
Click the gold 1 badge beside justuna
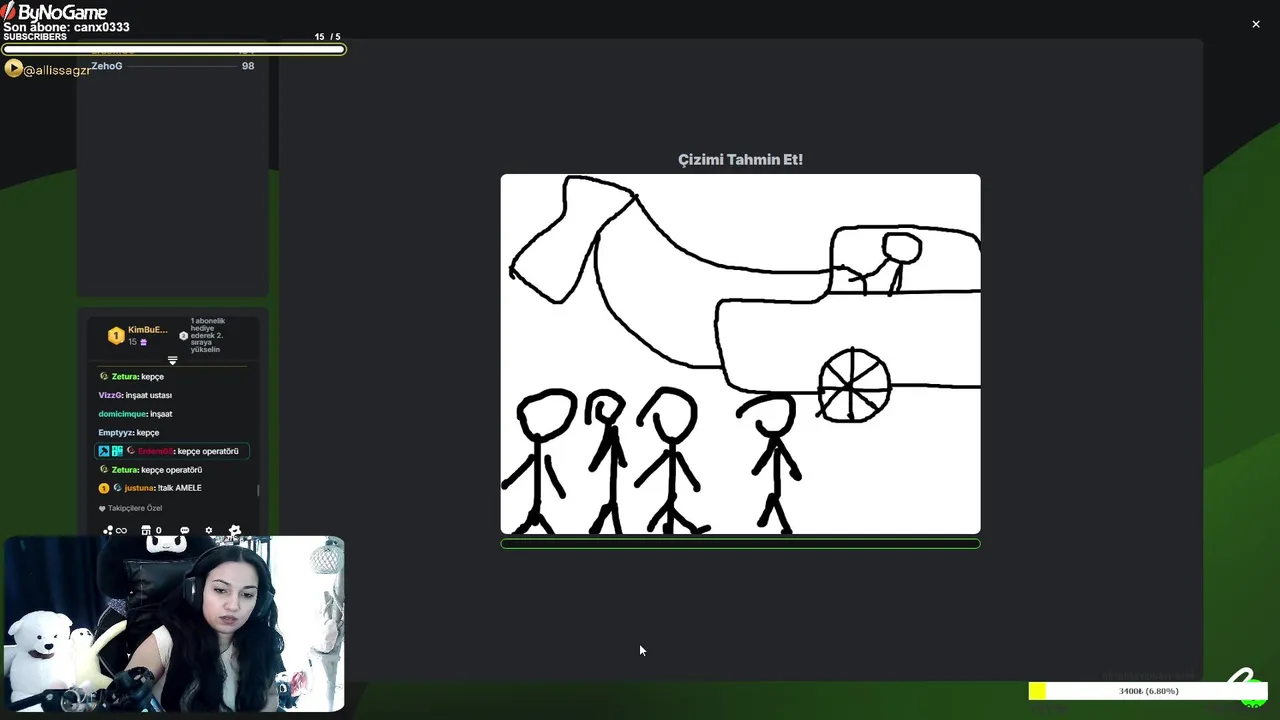pos(103,488)
